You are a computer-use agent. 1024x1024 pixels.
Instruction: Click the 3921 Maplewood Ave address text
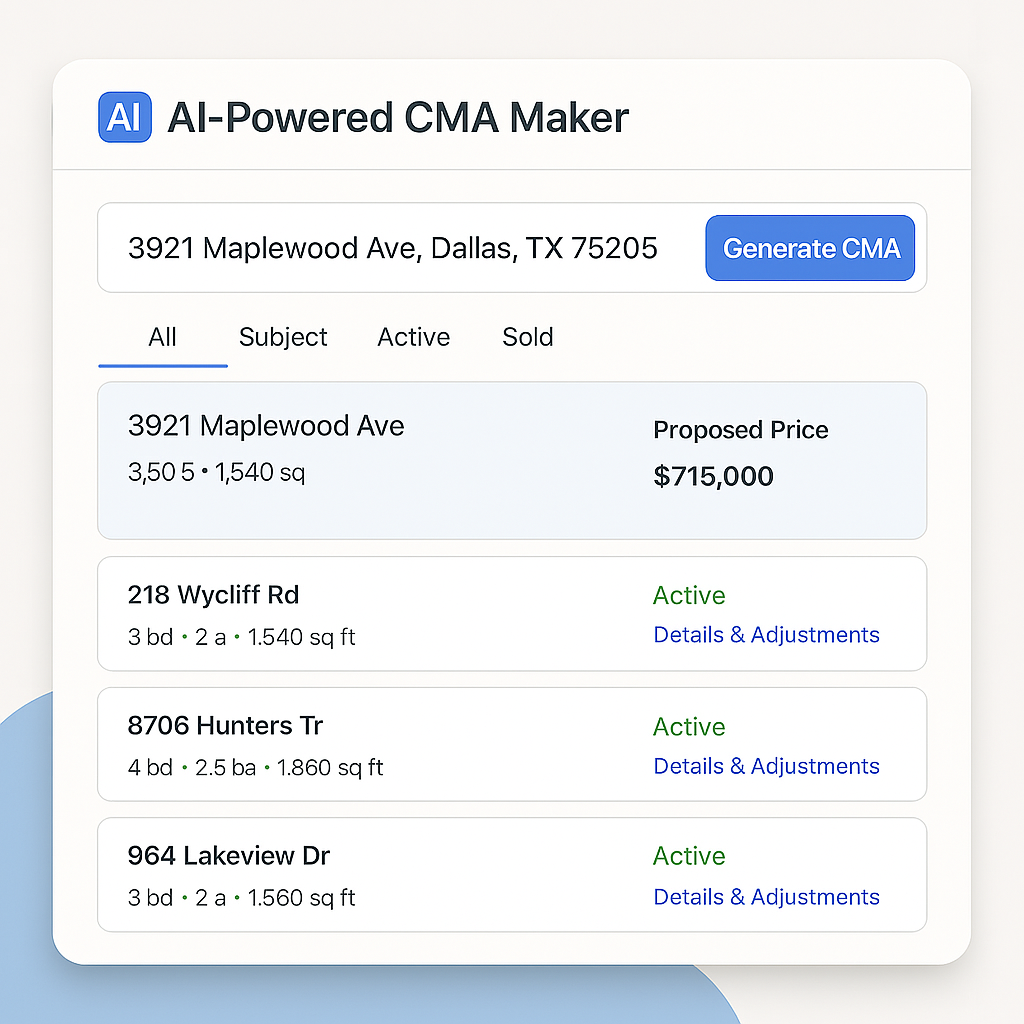coord(266,425)
